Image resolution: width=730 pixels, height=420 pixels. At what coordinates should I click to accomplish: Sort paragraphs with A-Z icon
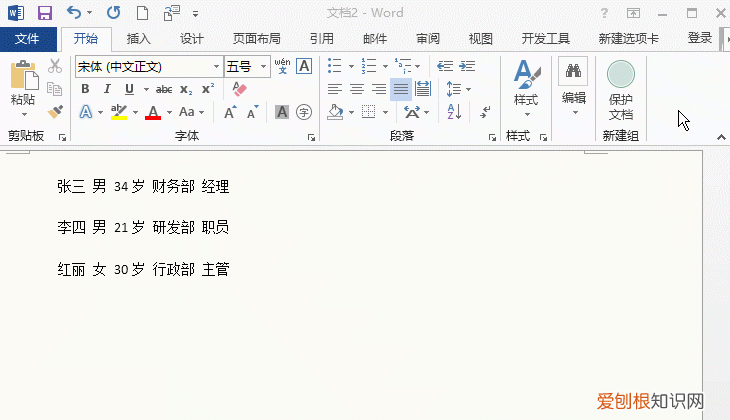pyautogui.click(x=454, y=112)
